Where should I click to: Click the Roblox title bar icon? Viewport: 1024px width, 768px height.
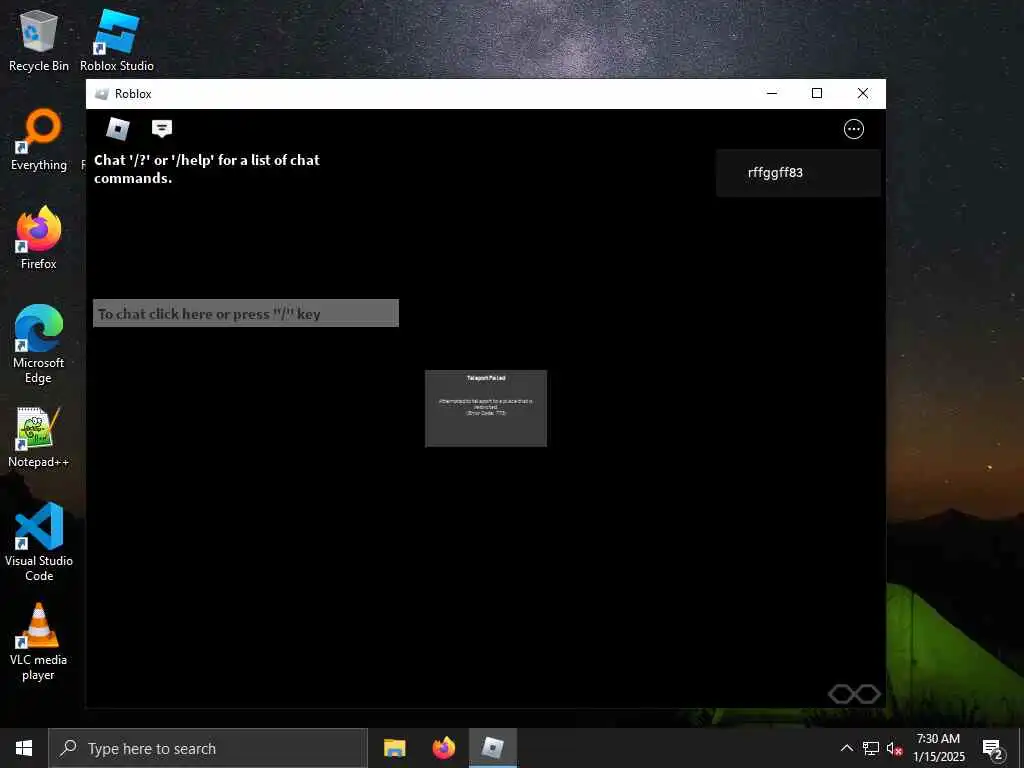[x=101, y=94]
